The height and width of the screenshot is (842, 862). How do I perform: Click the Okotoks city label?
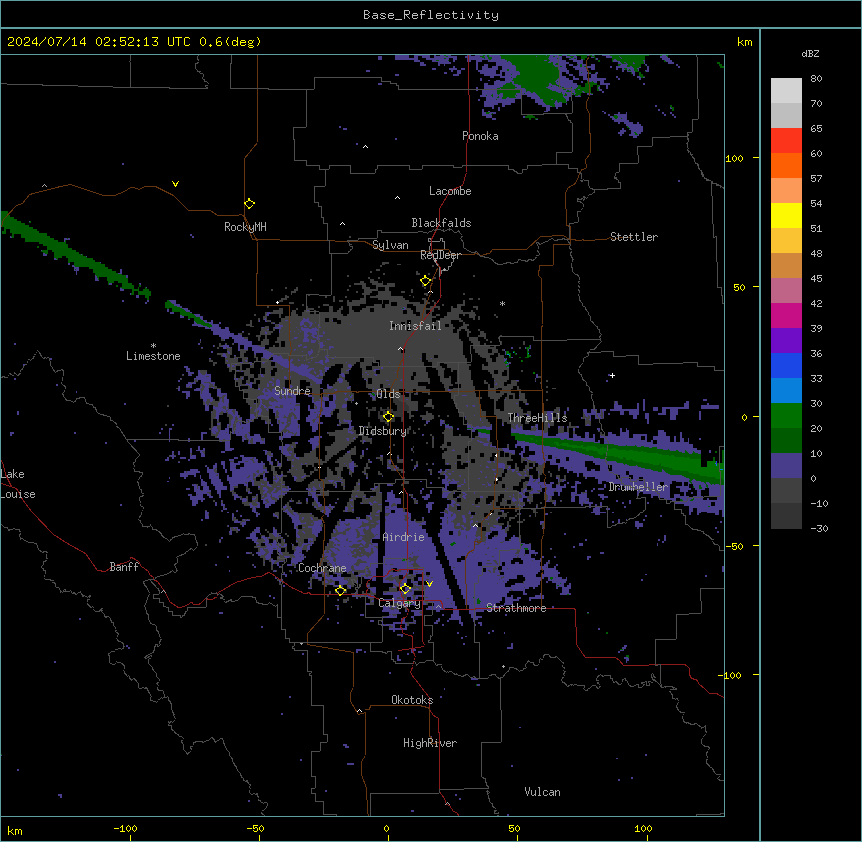click(x=412, y=700)
